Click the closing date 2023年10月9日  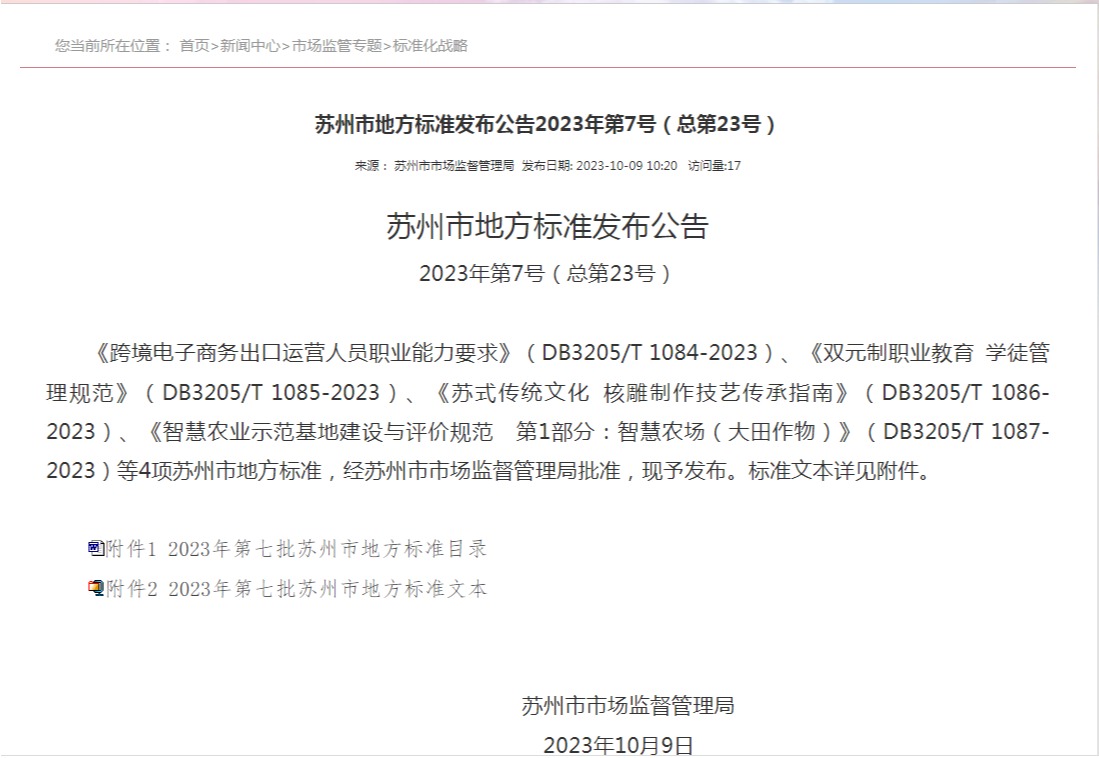click(x=617, y=745)
